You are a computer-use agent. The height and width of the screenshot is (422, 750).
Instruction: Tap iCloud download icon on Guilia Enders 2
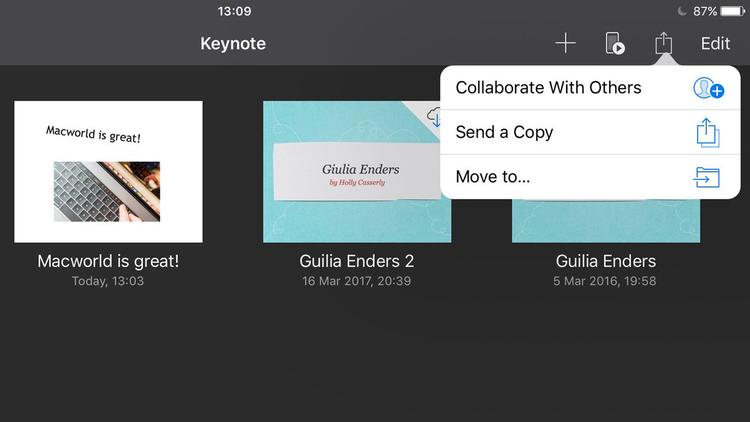click(434, 118)
